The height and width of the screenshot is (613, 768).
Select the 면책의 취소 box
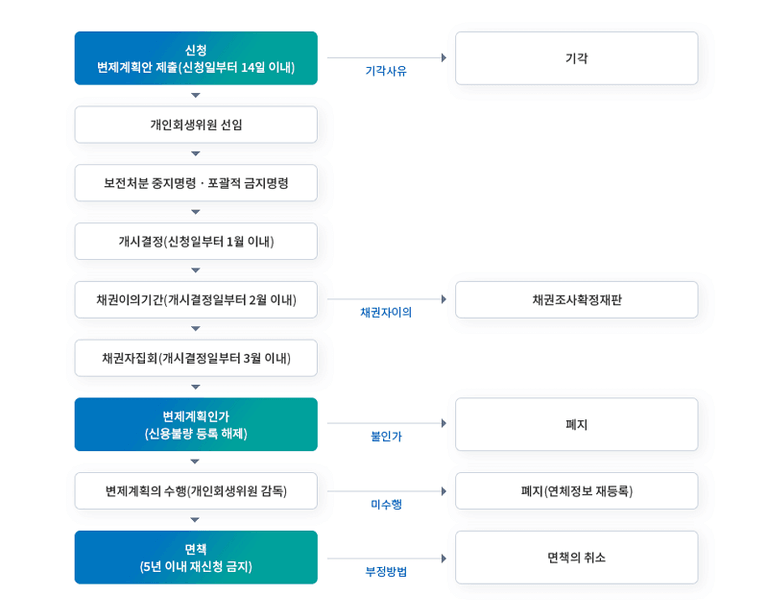576,558
